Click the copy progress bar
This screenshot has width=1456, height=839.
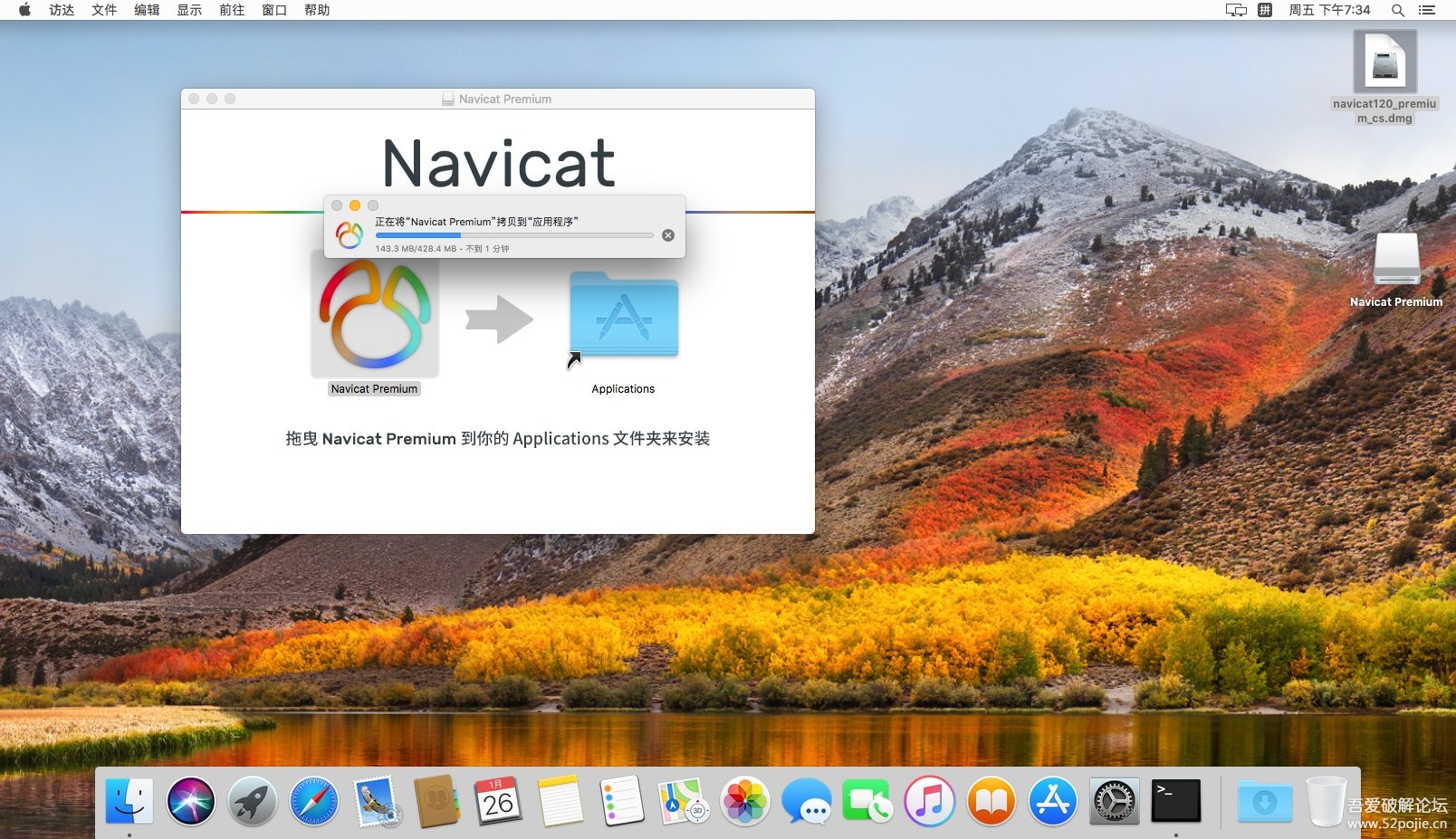click(514, 235)
